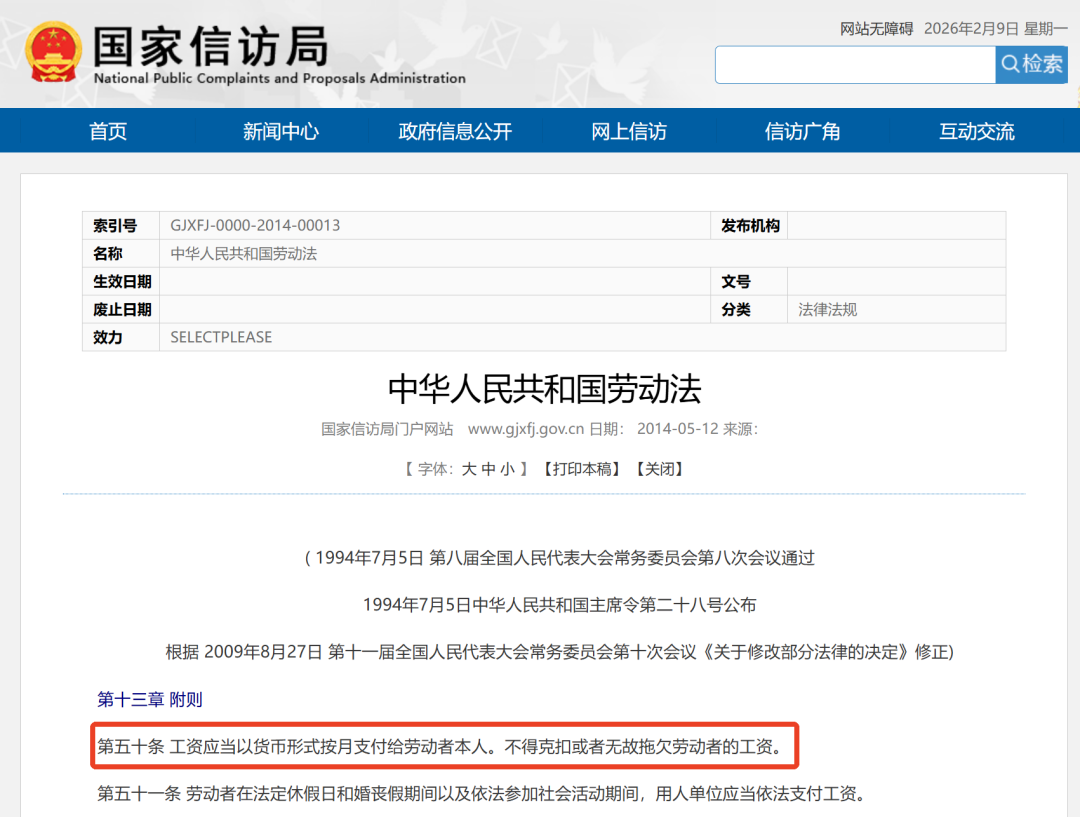The height and width of the screenshot is (817, 1080).
Task: Click the 国家信访局 site title text
Action: (211, 45)
